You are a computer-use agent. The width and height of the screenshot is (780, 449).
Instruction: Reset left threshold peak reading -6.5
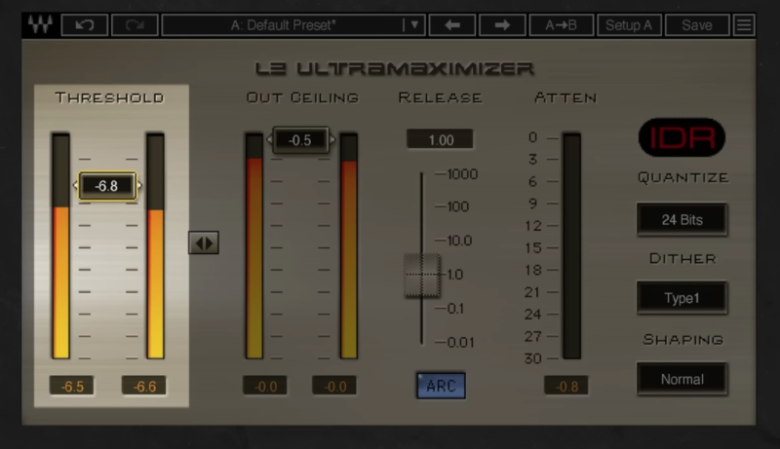pyautogui.click(x=72, y=386)
